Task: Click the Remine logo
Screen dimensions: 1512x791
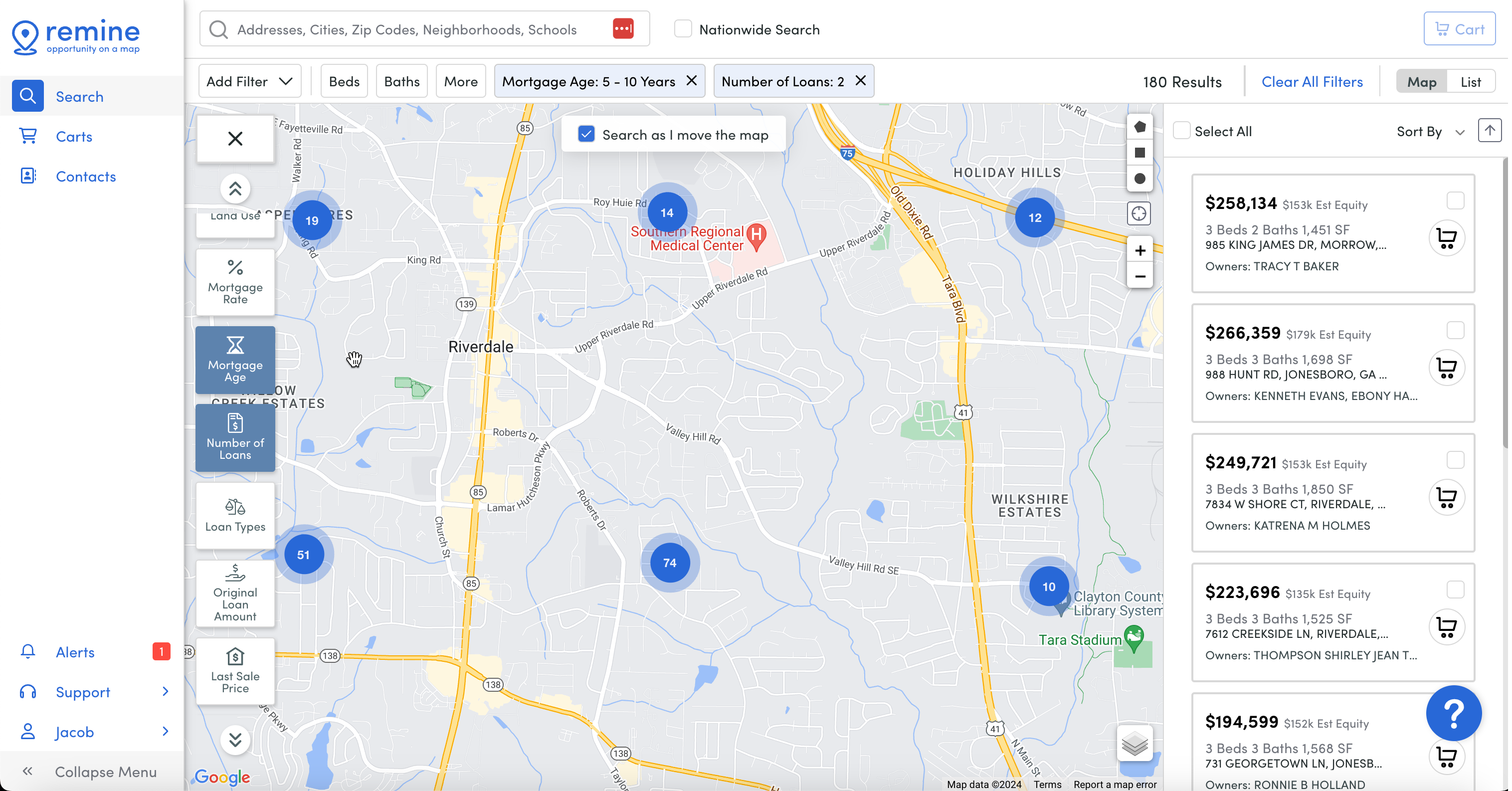Action: 76,36
